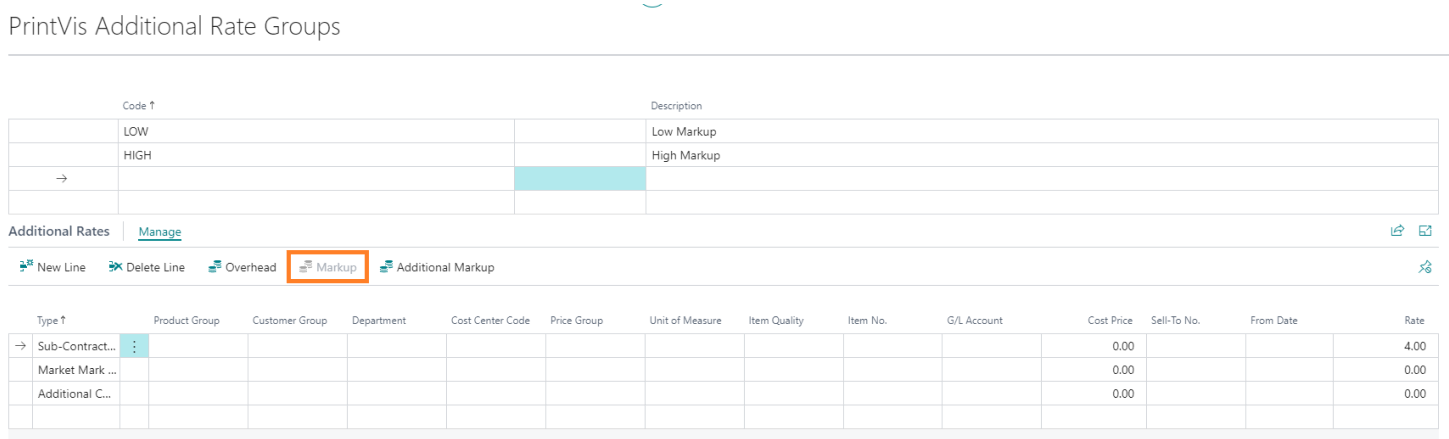Viewport: 1449px width, 439px height.
Task: Click the Item No. column header
Action: coord(867,321)
